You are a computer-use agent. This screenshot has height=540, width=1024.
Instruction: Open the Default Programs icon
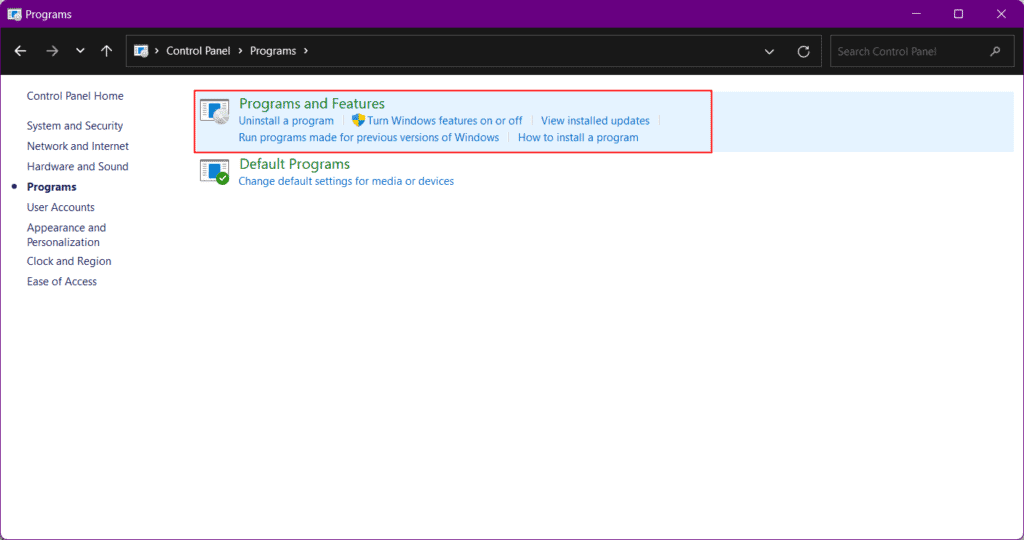214,172
